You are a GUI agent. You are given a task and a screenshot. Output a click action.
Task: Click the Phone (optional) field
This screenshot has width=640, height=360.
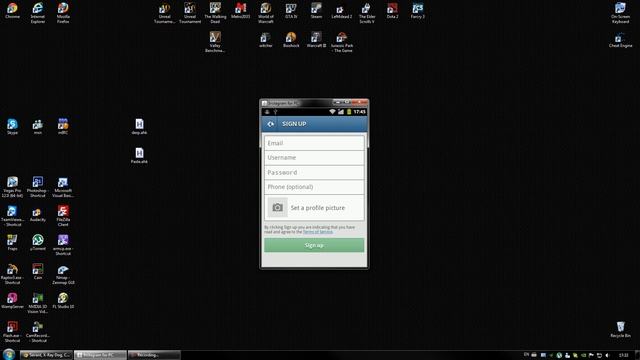pyautogui.click(x=314, y=187)
